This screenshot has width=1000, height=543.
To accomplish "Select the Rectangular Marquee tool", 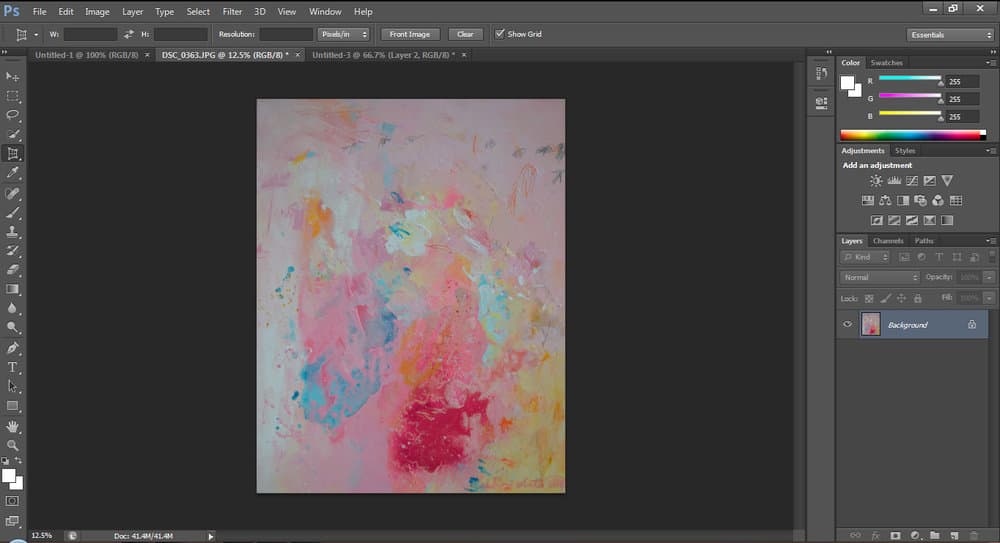I will (x=12, y=96).
